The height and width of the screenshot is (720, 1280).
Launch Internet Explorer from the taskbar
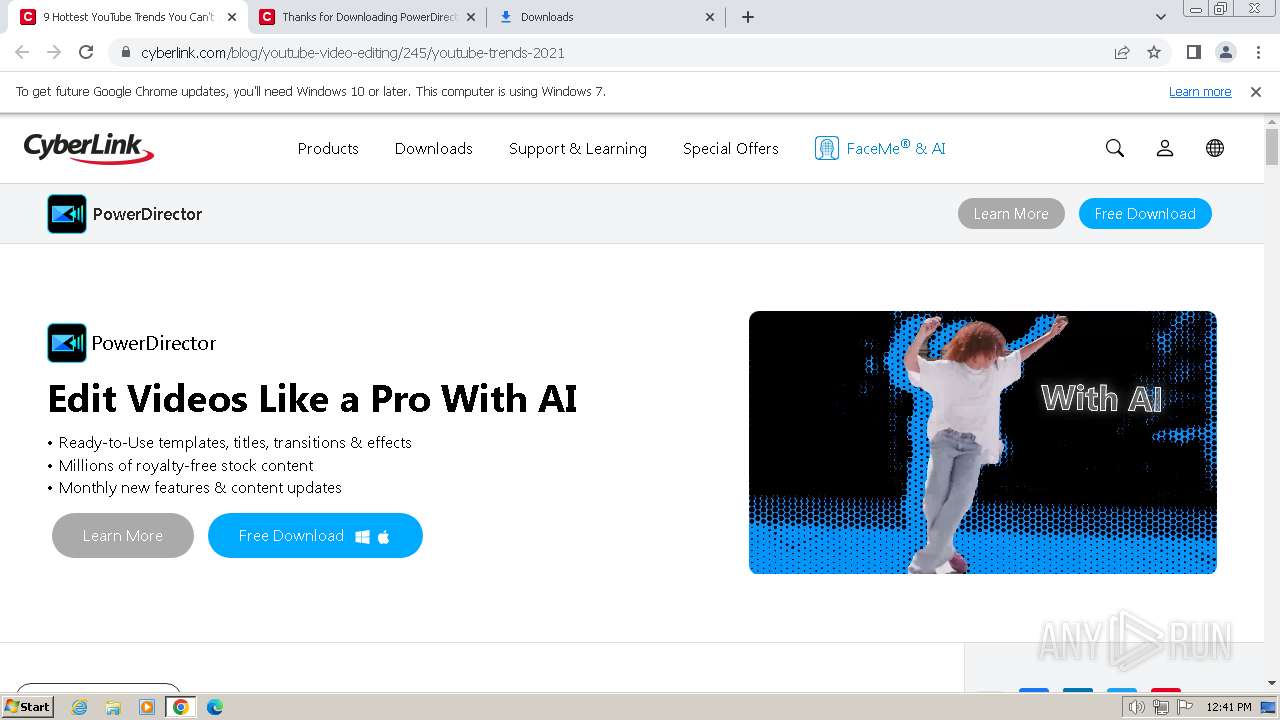[80, 707]
